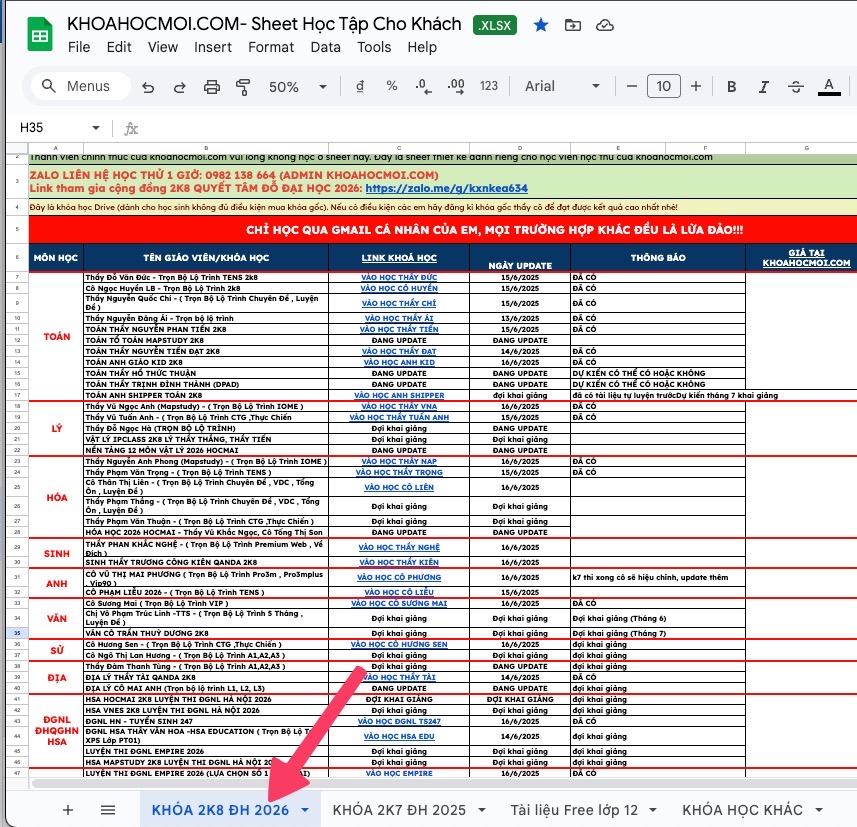The image size is (857, 827).
Task: Format cell as percent
Action: pyautogui.click(x=391, y=86)
